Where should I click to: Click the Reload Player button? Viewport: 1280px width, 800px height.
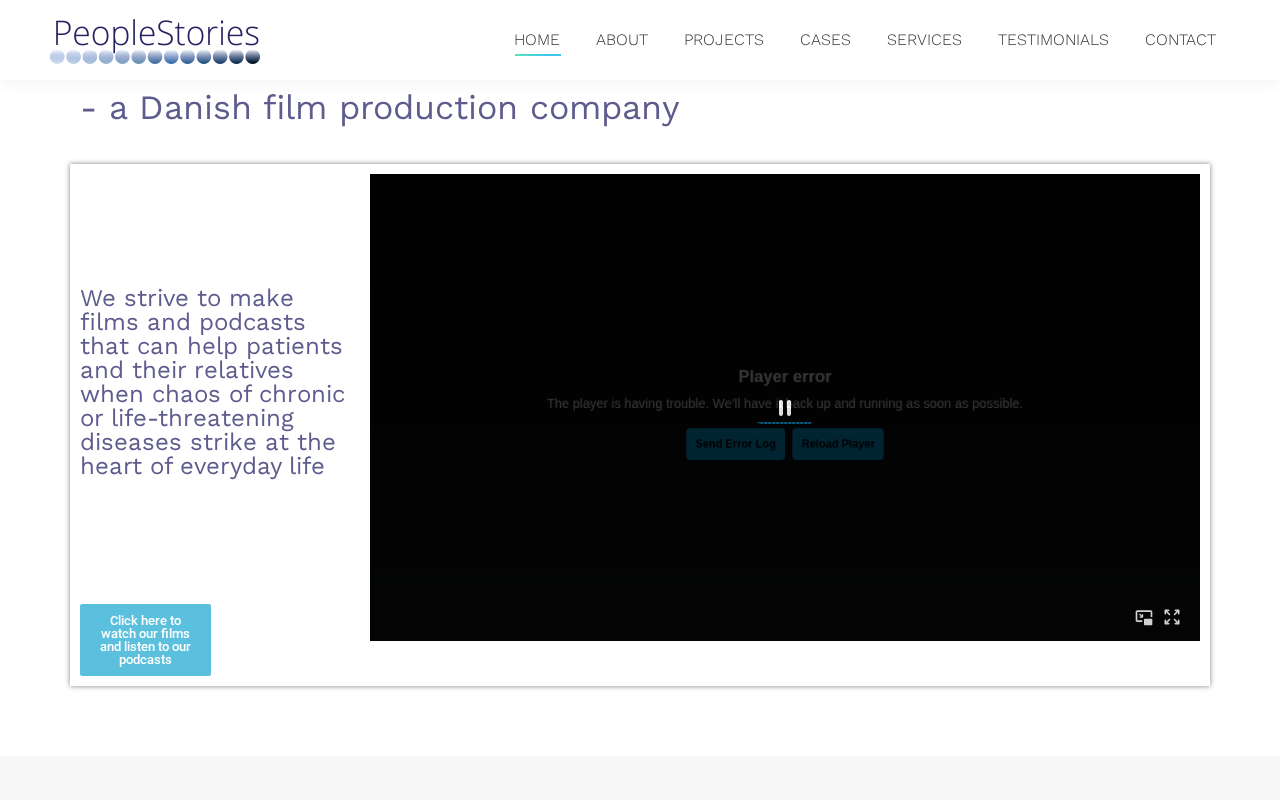tap(838, 444)
